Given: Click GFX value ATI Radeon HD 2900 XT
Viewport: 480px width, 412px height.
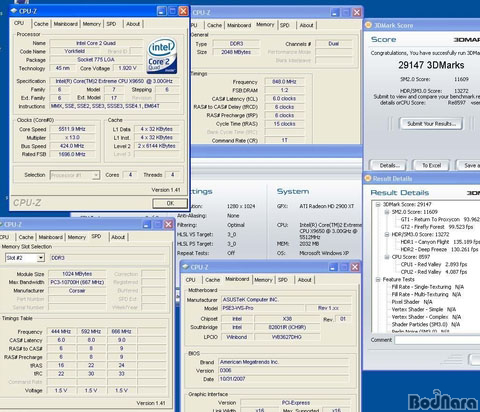Looking at the screenshot, I should pyautogui.click(x=327, y=206).
